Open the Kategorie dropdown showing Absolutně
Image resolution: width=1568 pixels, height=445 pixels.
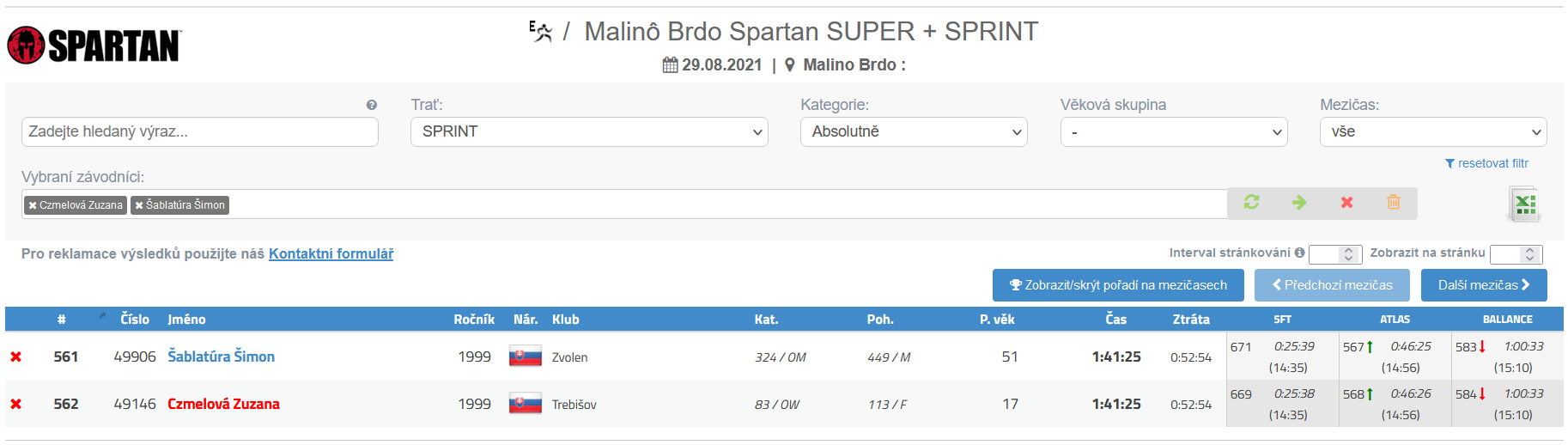tap(914, 131)
